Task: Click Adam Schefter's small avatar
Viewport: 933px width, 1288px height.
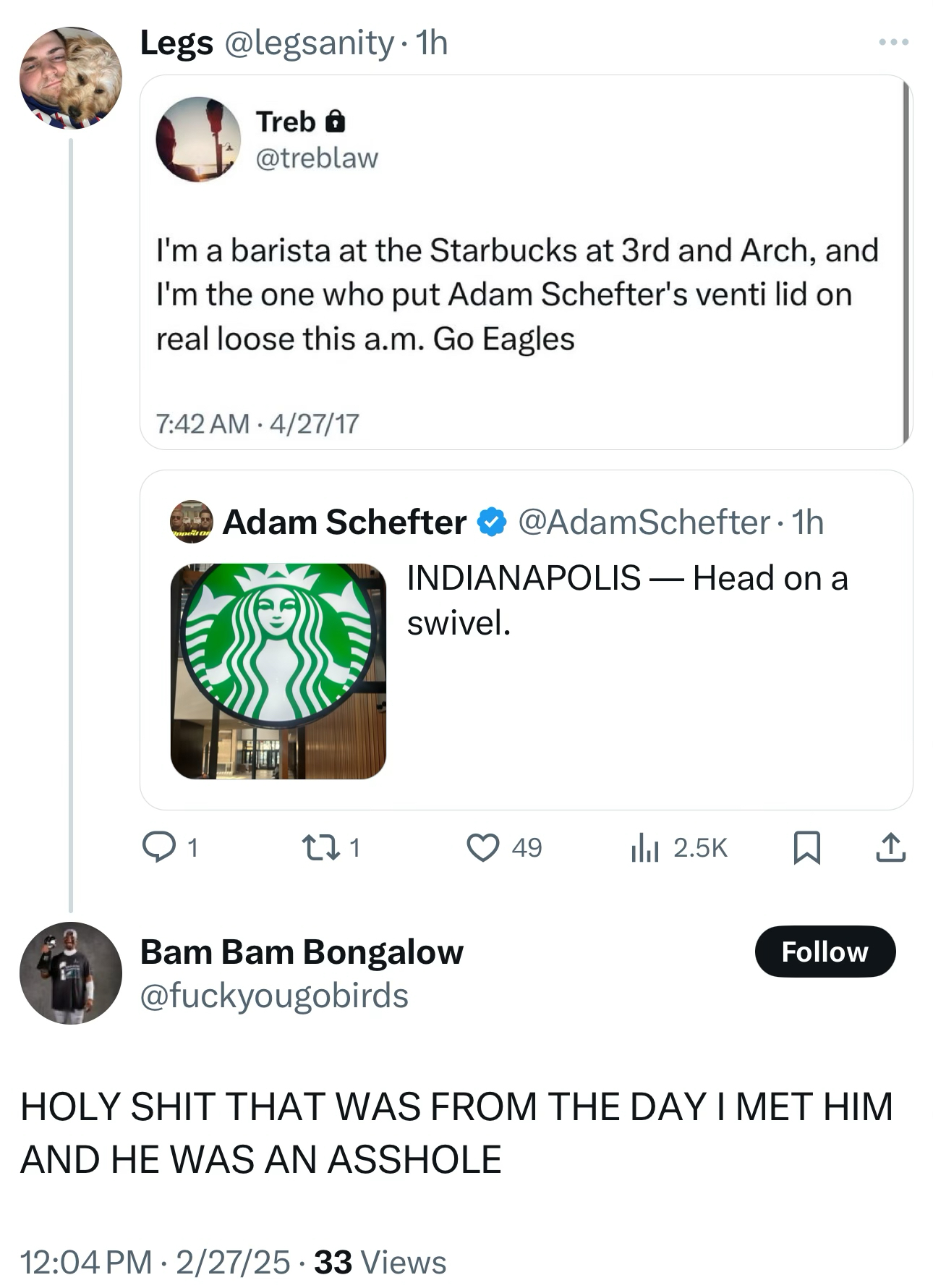Action: [x=191, y=522]
